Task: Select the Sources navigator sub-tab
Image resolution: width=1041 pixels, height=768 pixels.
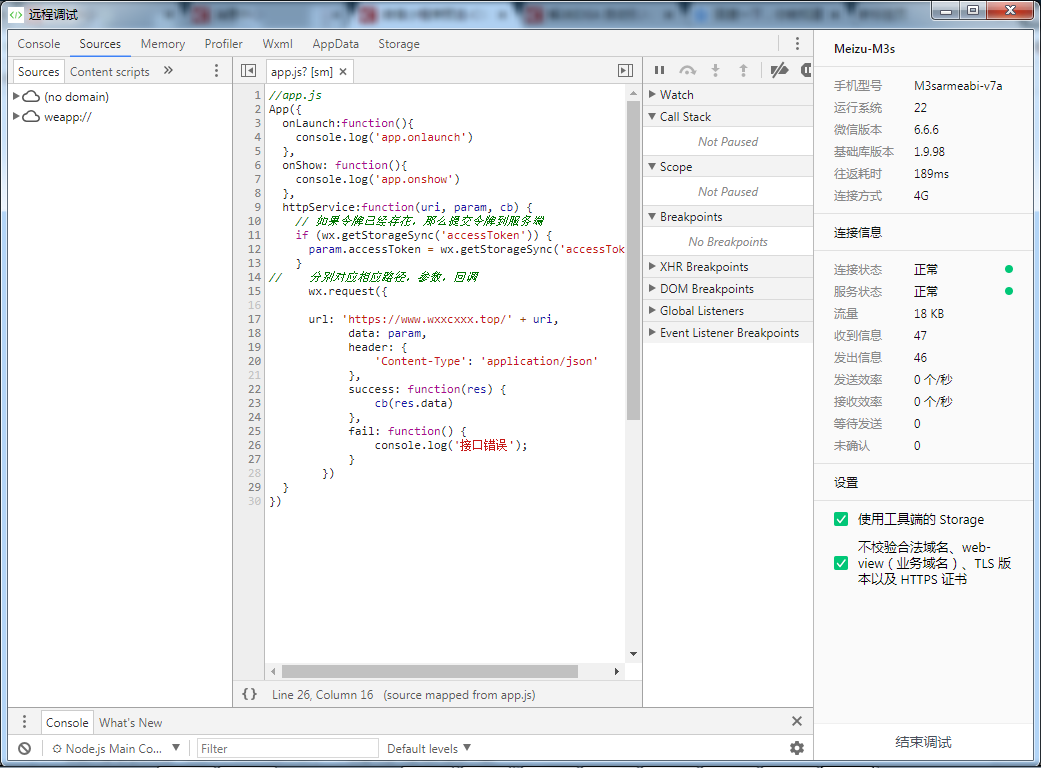Action: [x=39, y=72]
